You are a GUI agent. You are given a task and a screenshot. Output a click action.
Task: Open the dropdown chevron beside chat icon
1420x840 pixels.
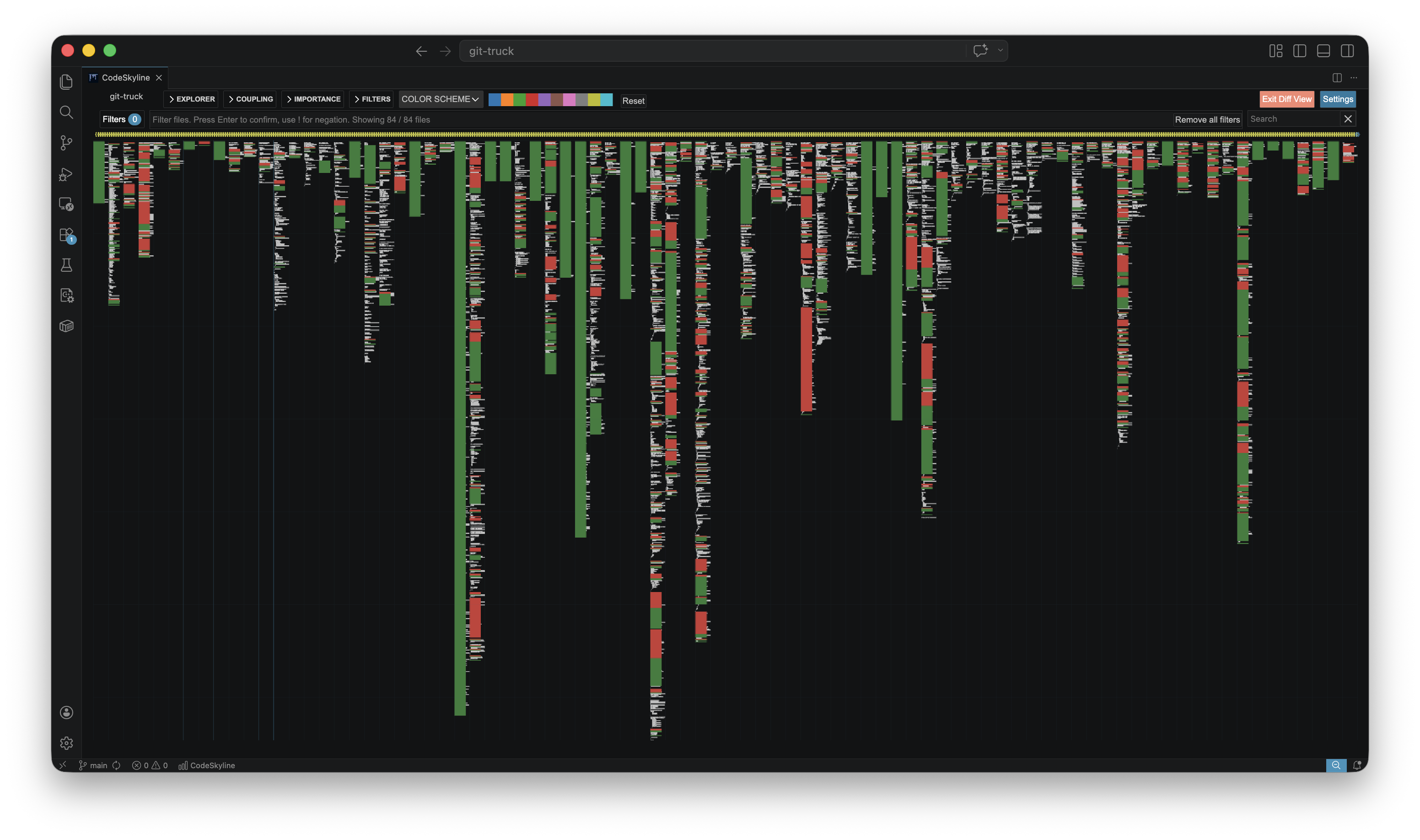[1000, 50]
